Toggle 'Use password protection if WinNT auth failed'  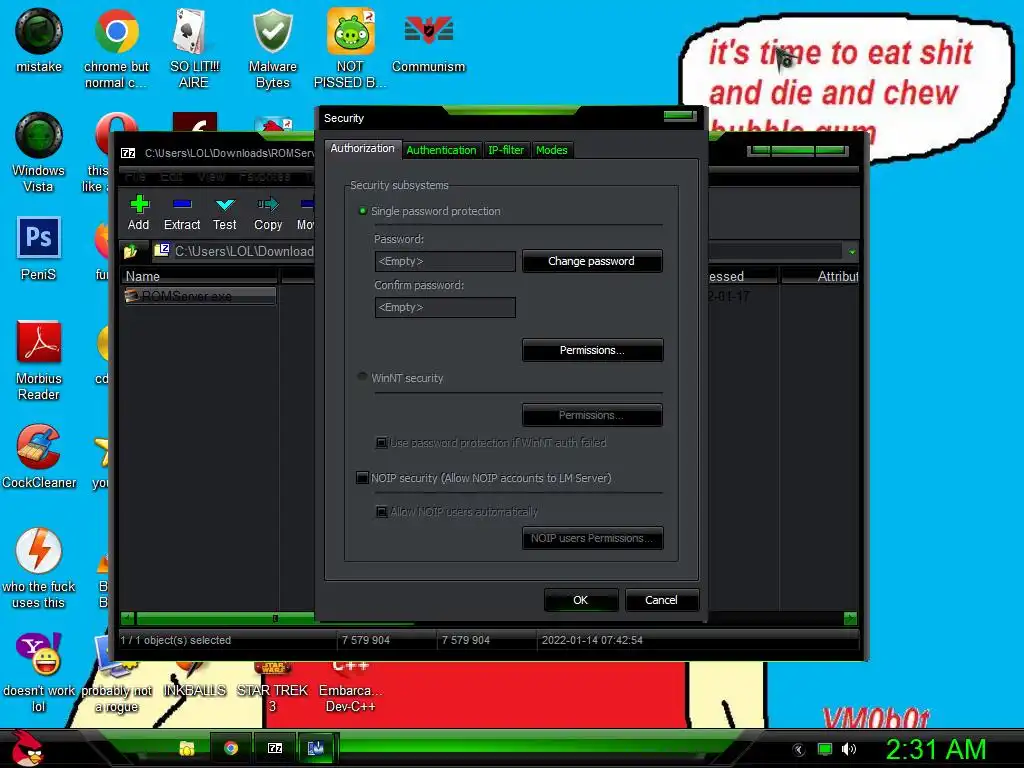click(381, 443)
